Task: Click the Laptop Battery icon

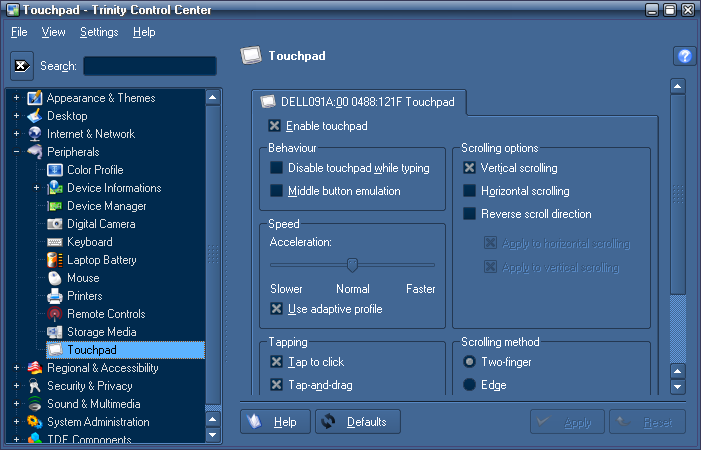Action: [x=55, y=260]
